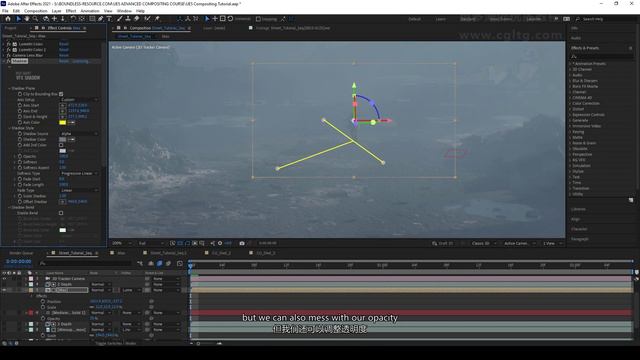The width and height of the screenshot is (640, 360).
Task: Click the timeline layer search field
Action: click(86, 263)
